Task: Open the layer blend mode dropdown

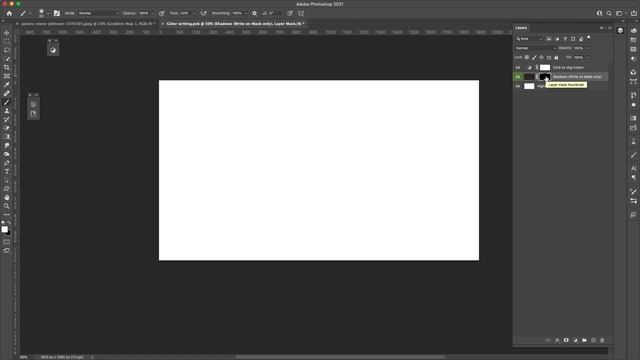Action: pyautogui.click(x=536, y=48)
